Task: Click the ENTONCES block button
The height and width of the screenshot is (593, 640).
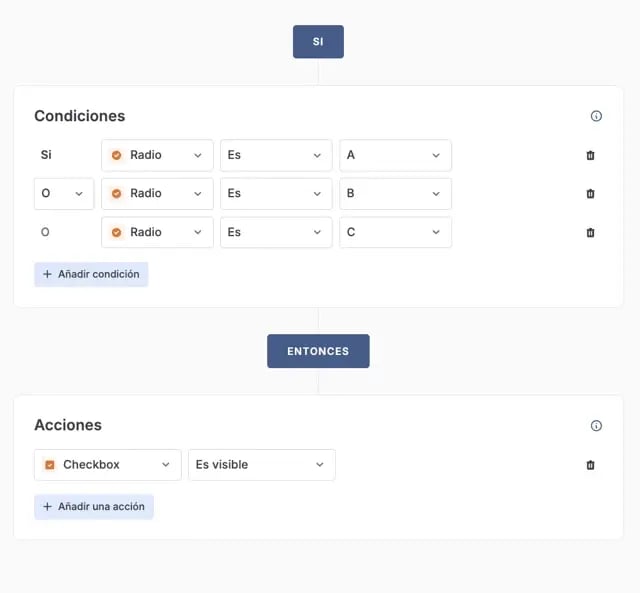Action: click(318, 351)
